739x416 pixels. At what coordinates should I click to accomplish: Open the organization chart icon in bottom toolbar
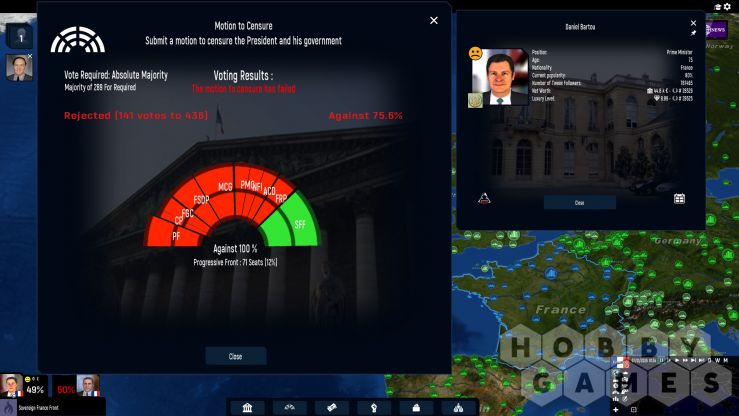pos(458,408)
